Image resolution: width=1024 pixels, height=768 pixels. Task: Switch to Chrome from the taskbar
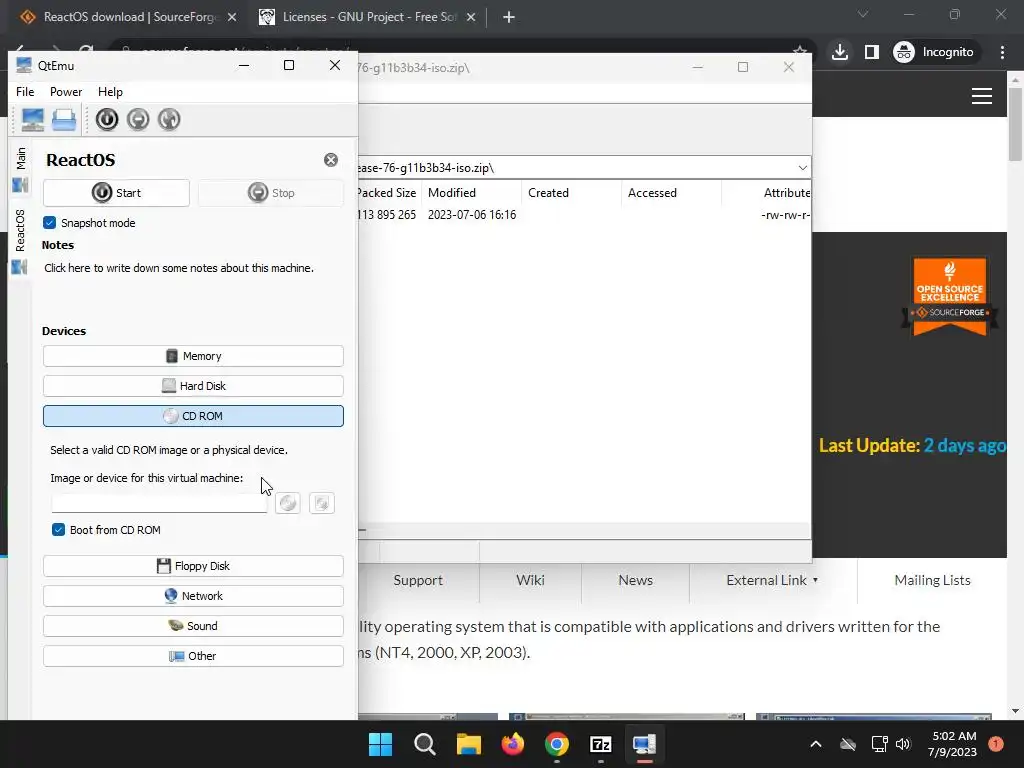(556, 744)
